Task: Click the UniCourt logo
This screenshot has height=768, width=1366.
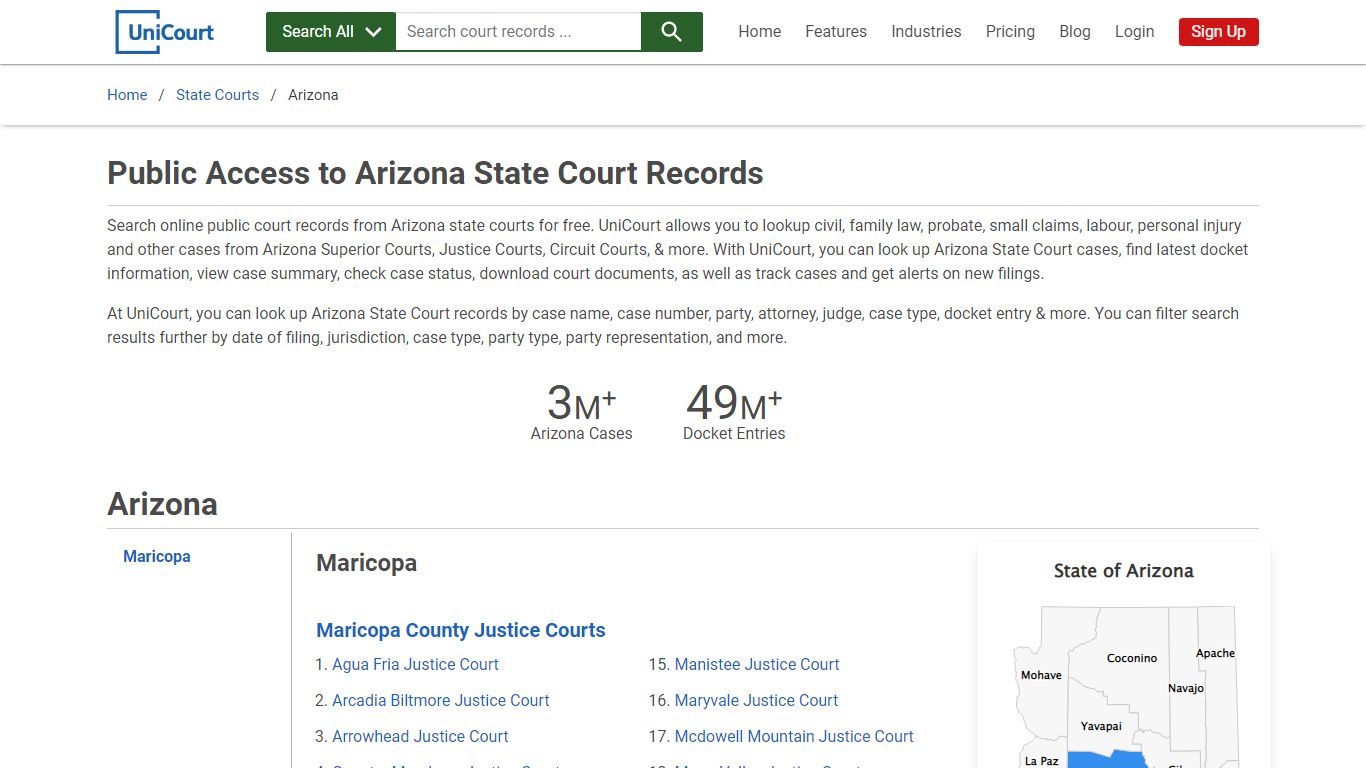Action: tap(165, 32)
